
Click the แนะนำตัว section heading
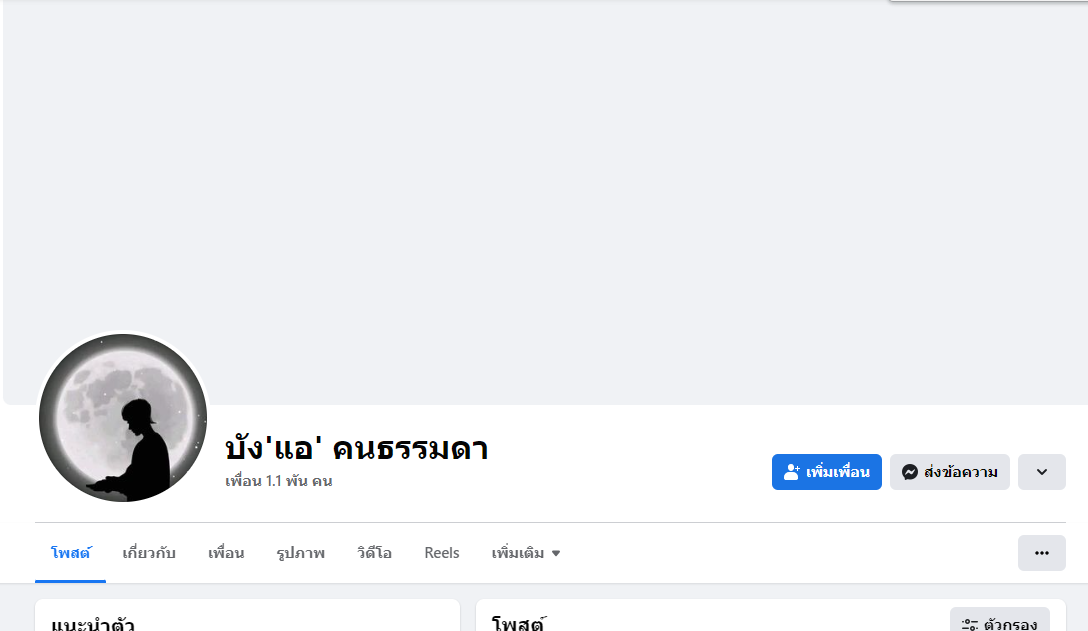point(93,624)
